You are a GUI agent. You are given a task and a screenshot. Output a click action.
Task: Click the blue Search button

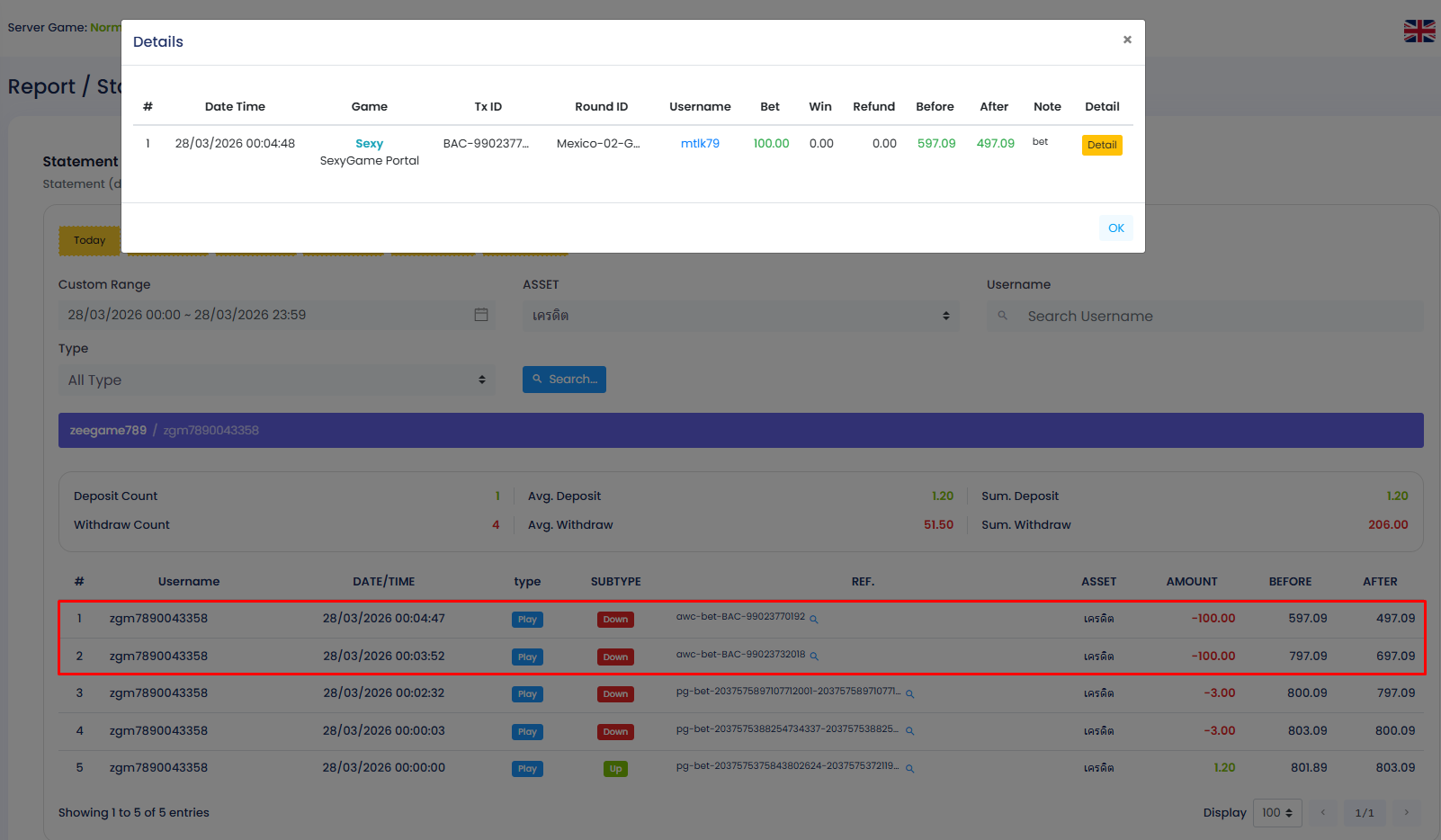[x=564, y=380]
